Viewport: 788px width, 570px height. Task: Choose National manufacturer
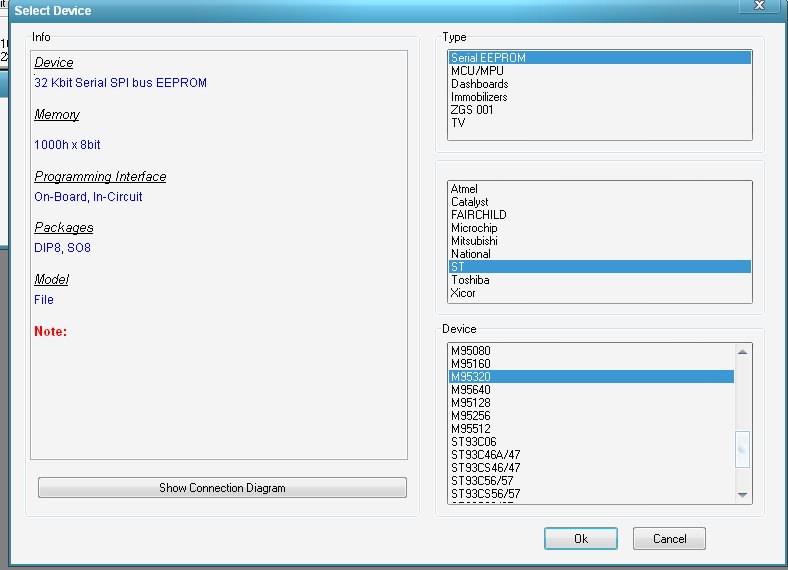600,254
